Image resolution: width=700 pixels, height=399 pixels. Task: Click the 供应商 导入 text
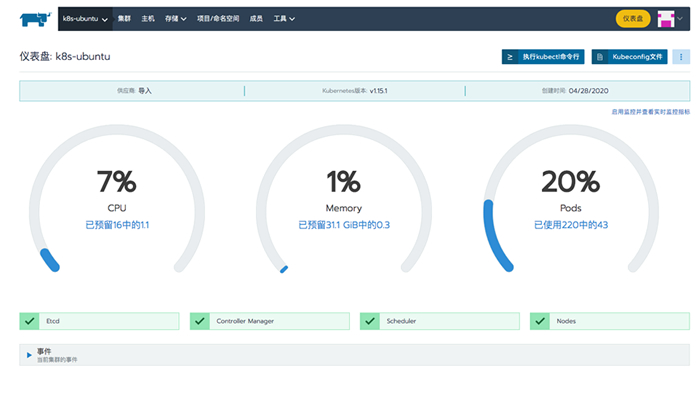tap(134, 91)
